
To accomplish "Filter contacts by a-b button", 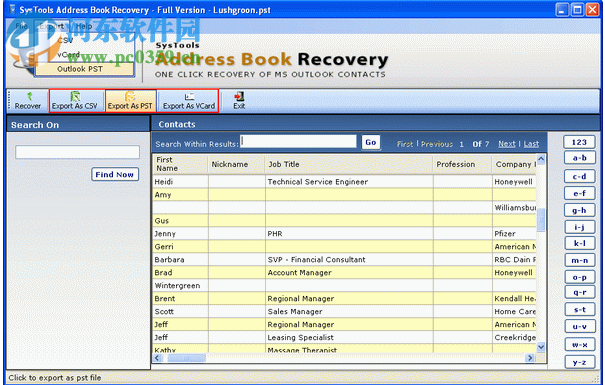I will point(579,158).
